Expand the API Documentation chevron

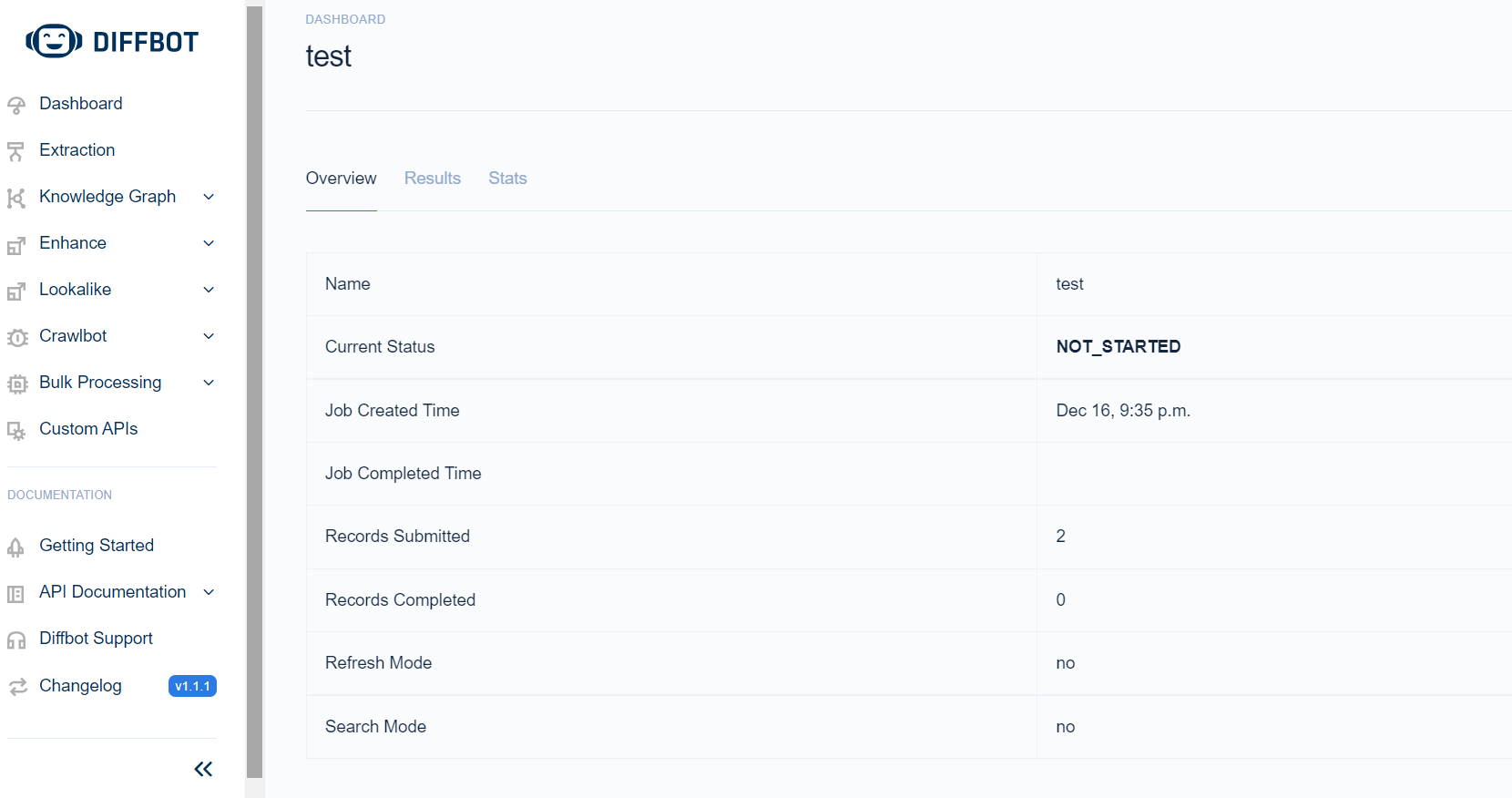(209, 592)
